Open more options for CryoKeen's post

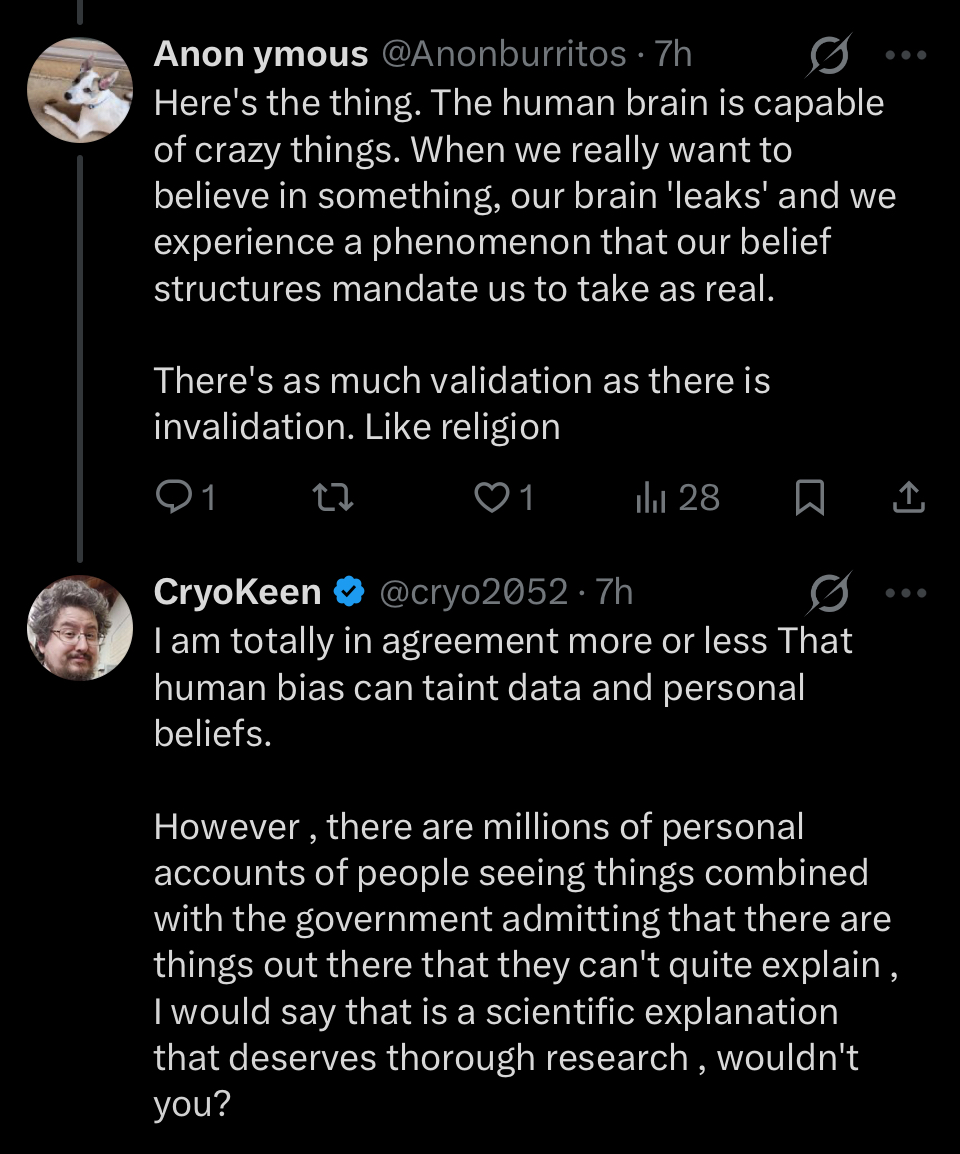click(x=906, y=593)
